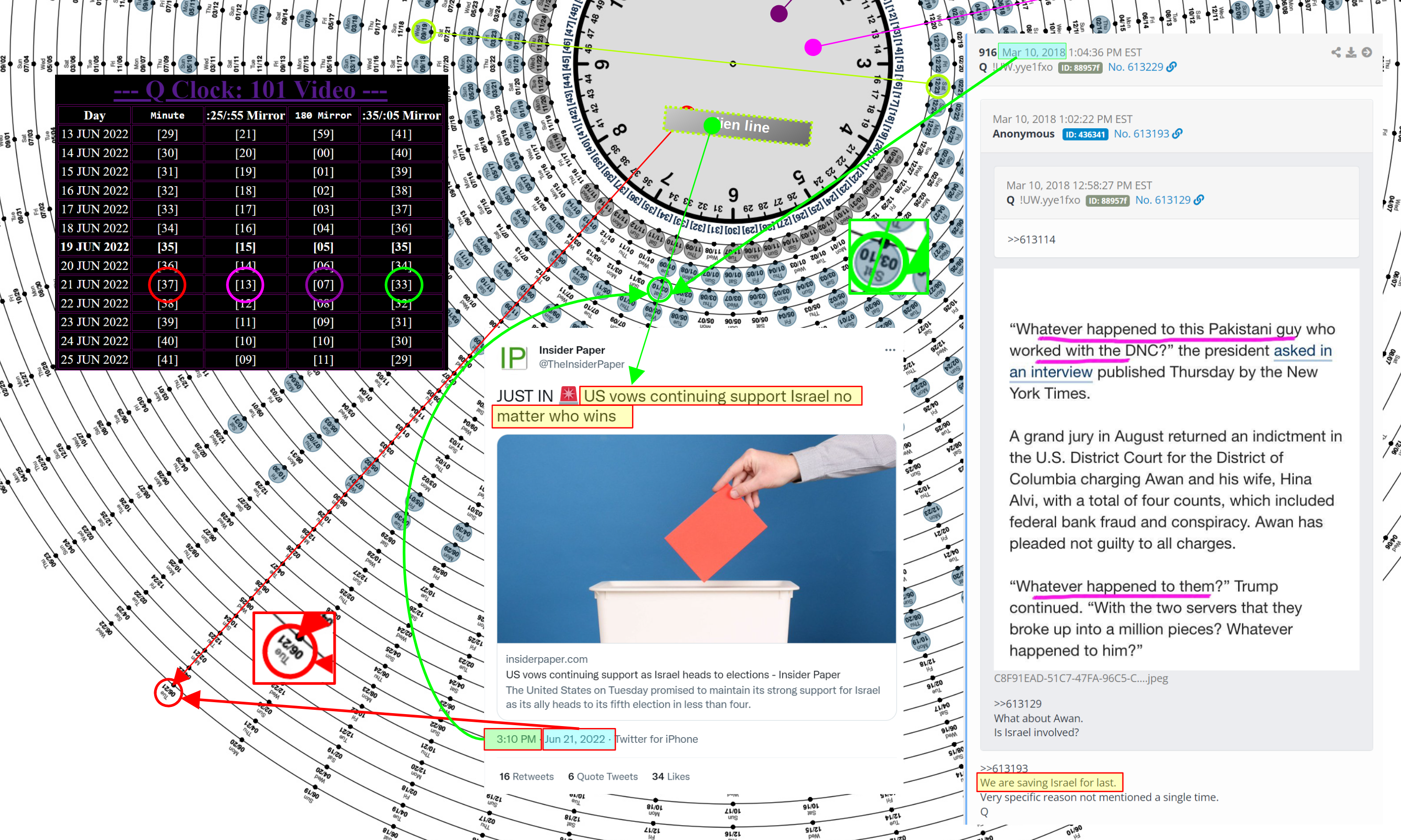1401x840 pixels.
Task: Click the 'Is Israel involved?' text
Action: (1036, 732)
